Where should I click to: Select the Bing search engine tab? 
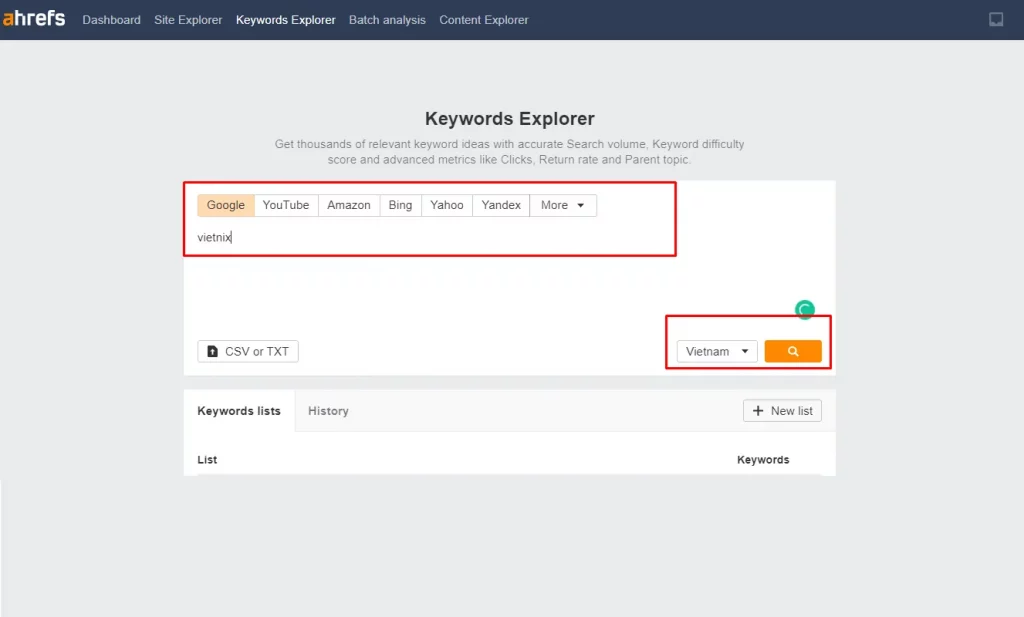point(400,205)
